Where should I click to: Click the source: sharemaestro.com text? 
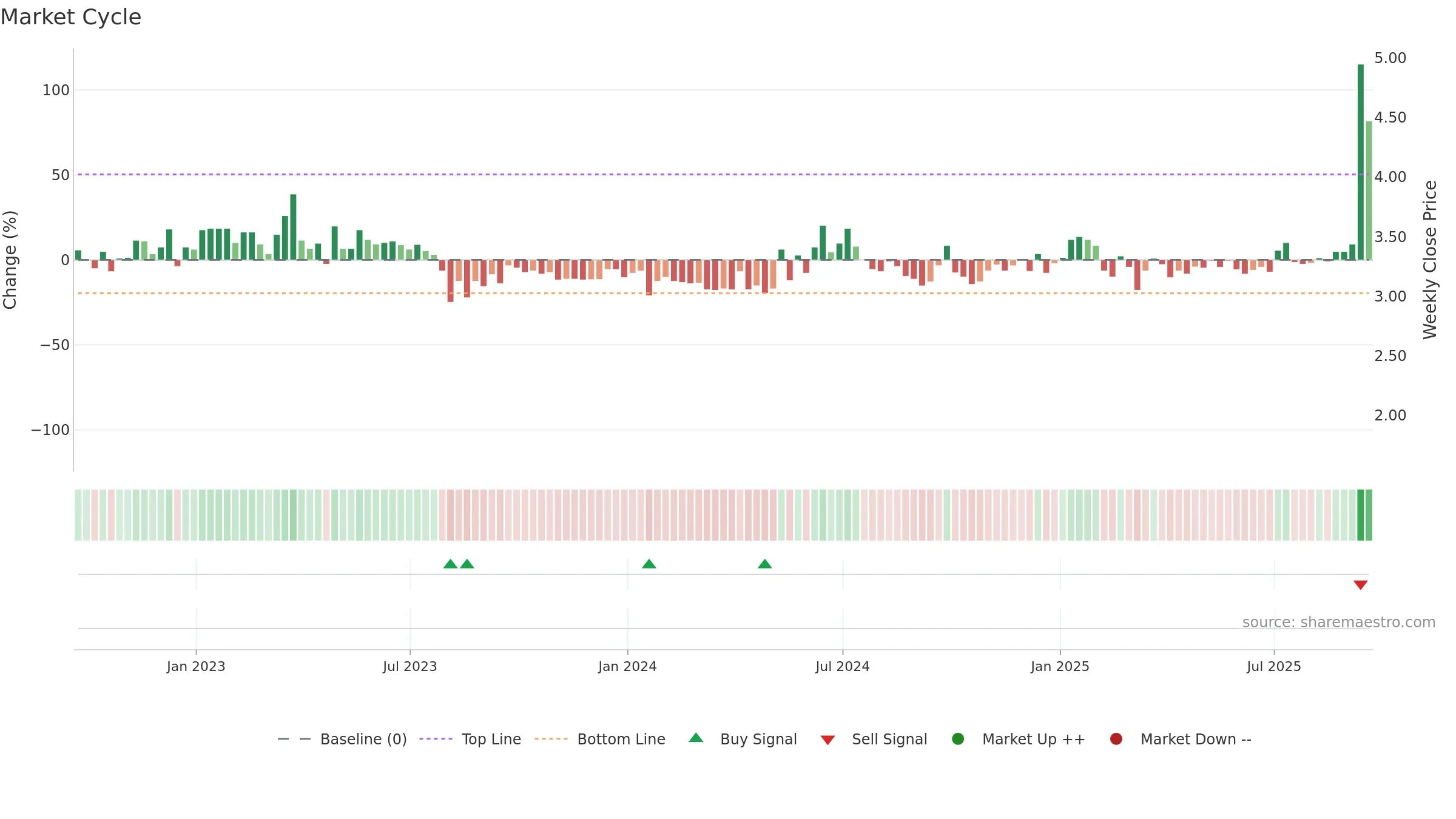point(1339,622)
